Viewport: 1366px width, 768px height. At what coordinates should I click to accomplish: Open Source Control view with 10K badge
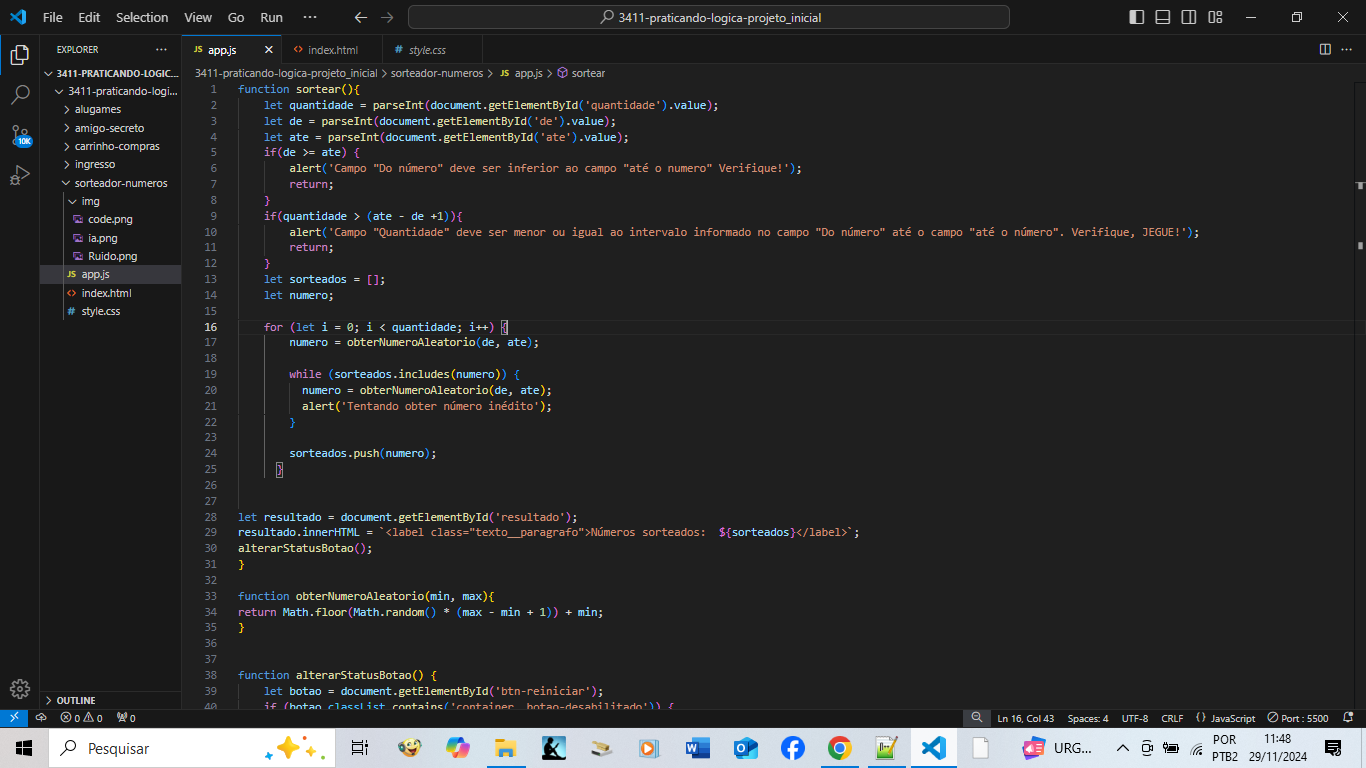(20, 136)
